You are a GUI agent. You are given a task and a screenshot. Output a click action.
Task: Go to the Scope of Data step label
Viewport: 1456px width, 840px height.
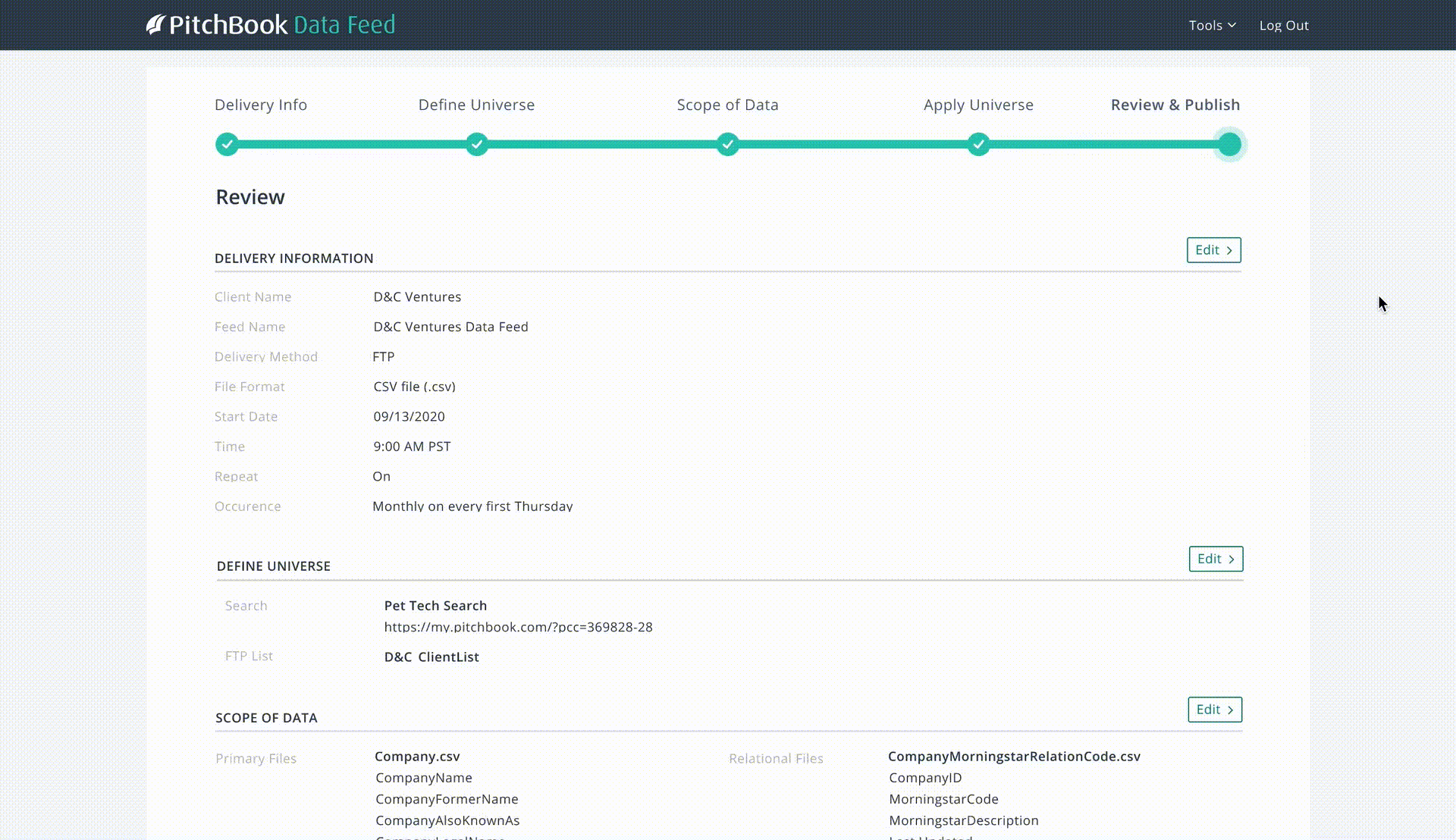[x=728, y=105]
